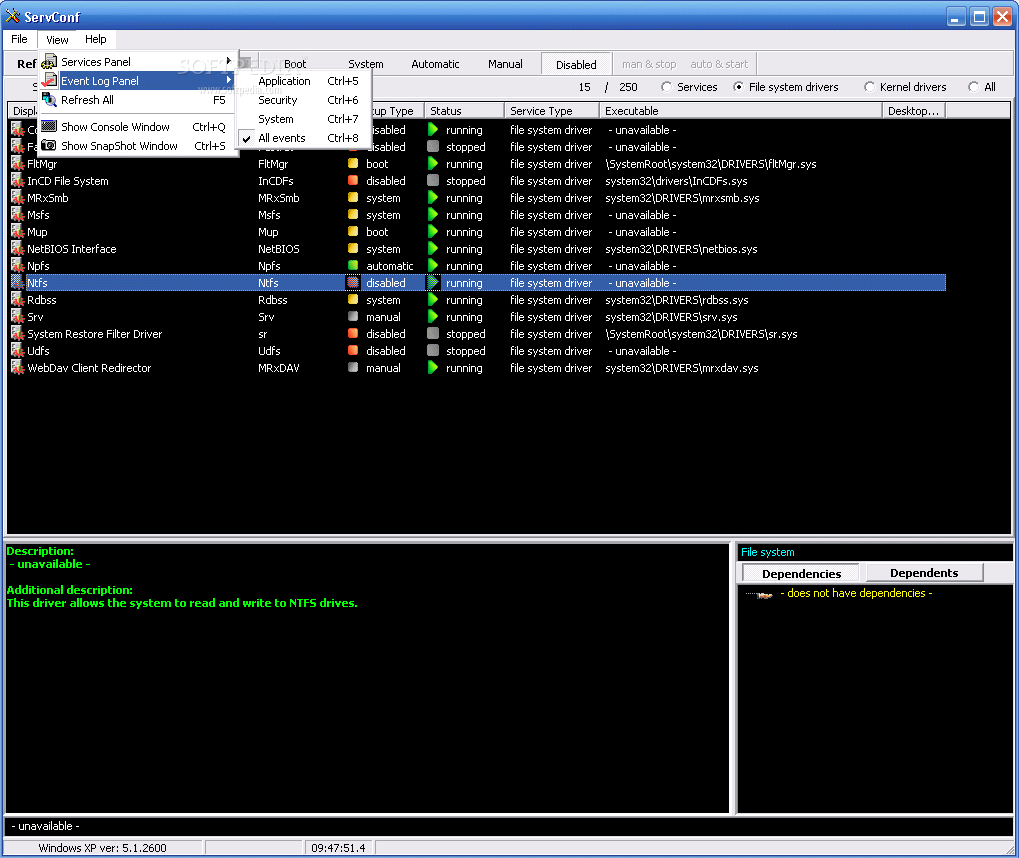Click the System Restore Filter Driver icon
The height and width of the screenshot is (858, 1019).
[x=18, y=333]
